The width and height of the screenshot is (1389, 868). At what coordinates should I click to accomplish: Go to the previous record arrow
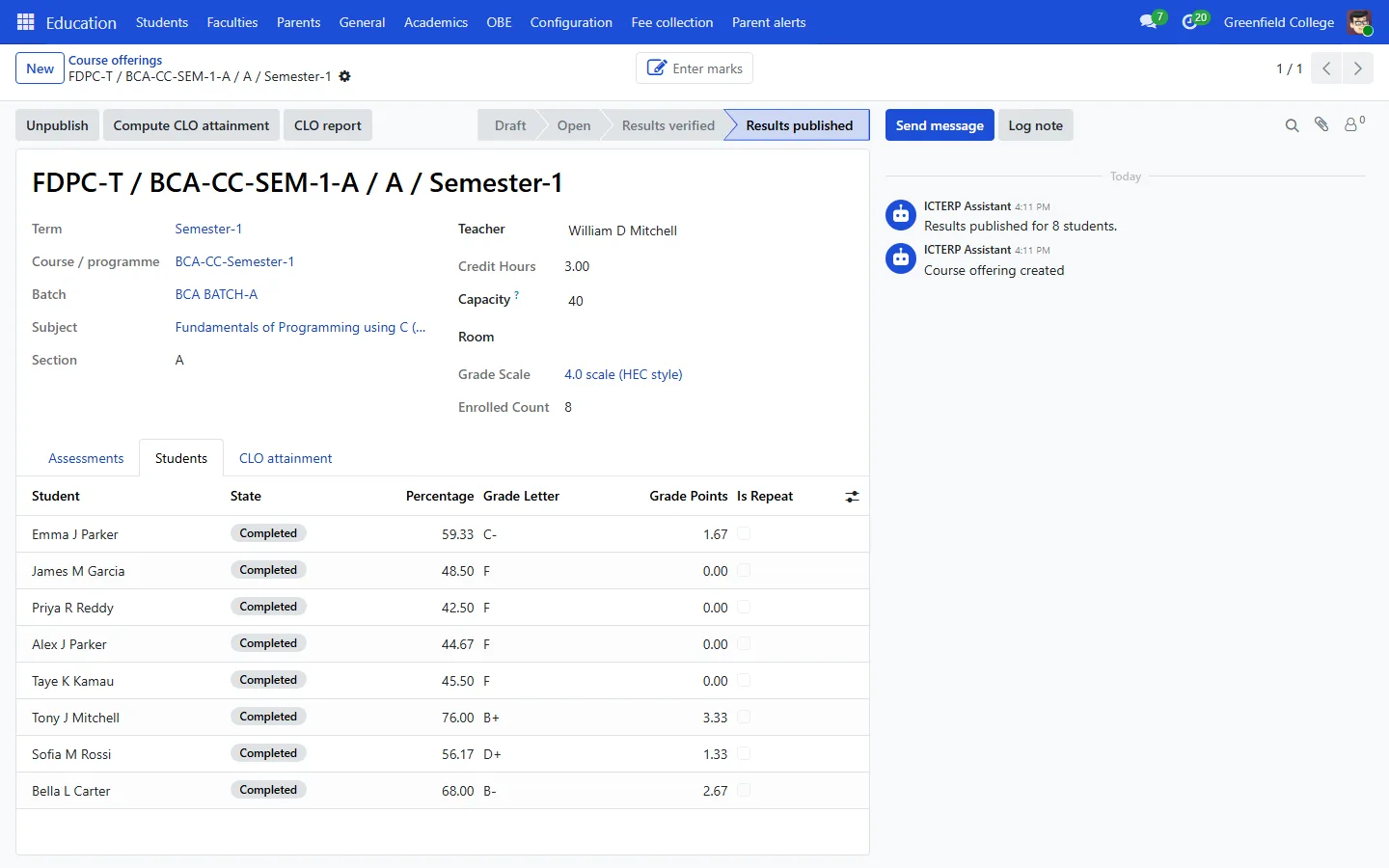click(x=1326, y=68)
